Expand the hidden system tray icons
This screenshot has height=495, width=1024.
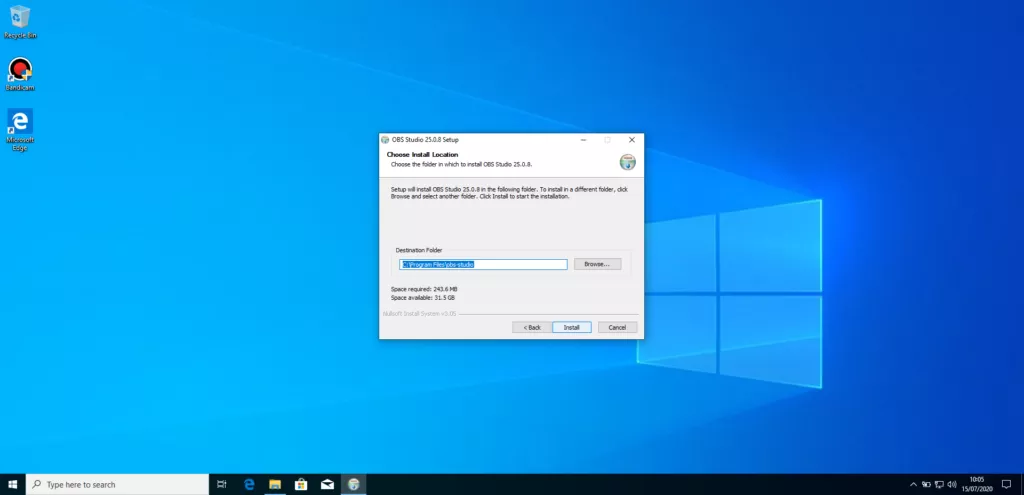pos(912,484)
